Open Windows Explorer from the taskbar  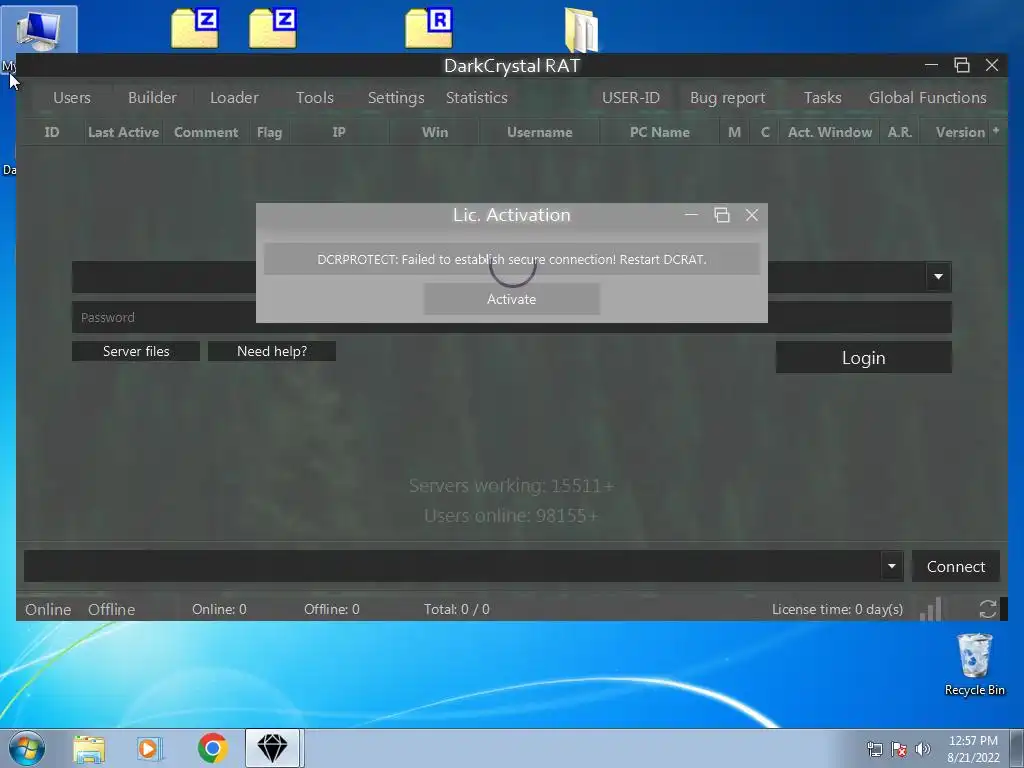point(89,748)
